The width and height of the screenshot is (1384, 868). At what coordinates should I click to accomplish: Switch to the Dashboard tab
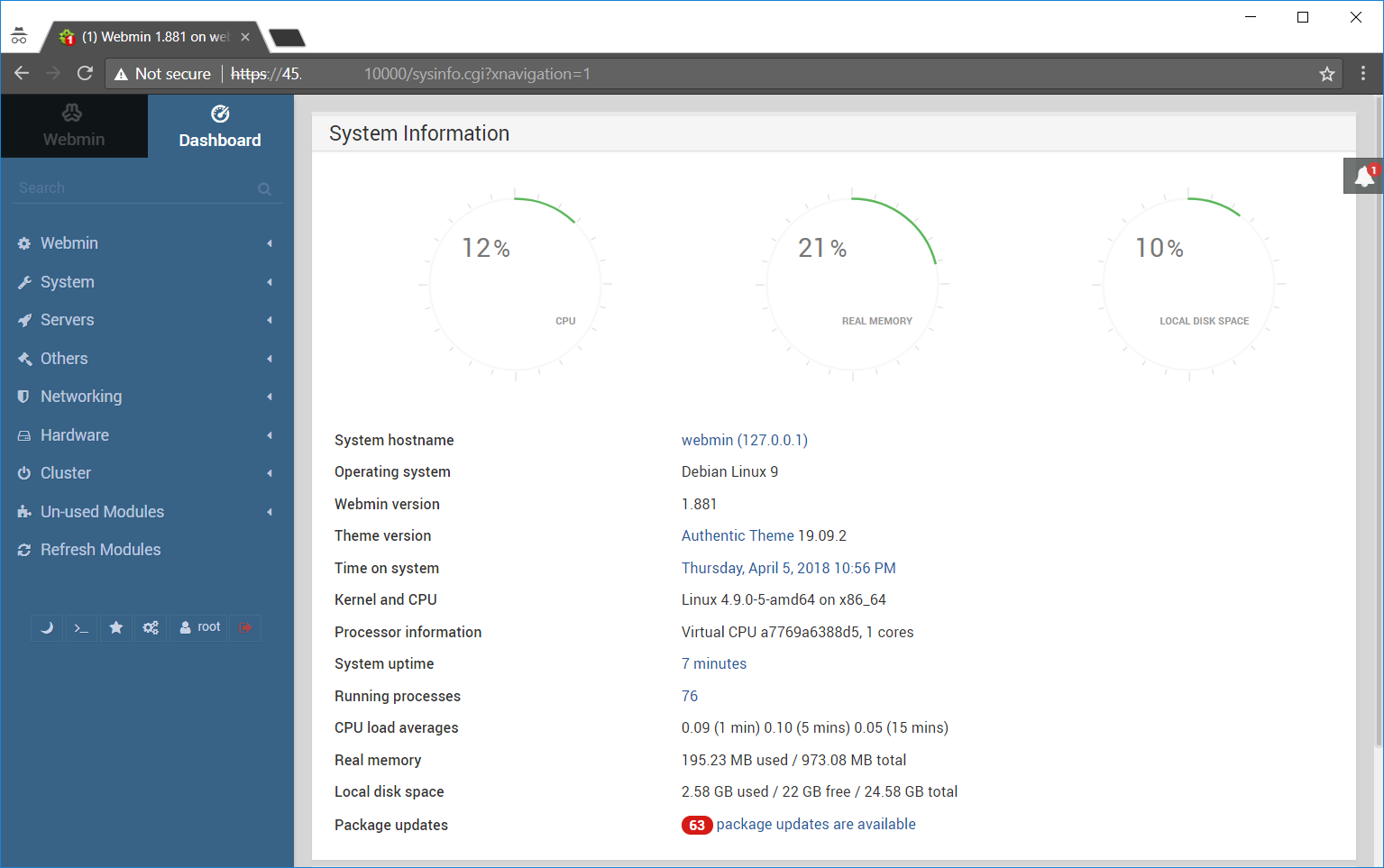(x=220, y=126)
